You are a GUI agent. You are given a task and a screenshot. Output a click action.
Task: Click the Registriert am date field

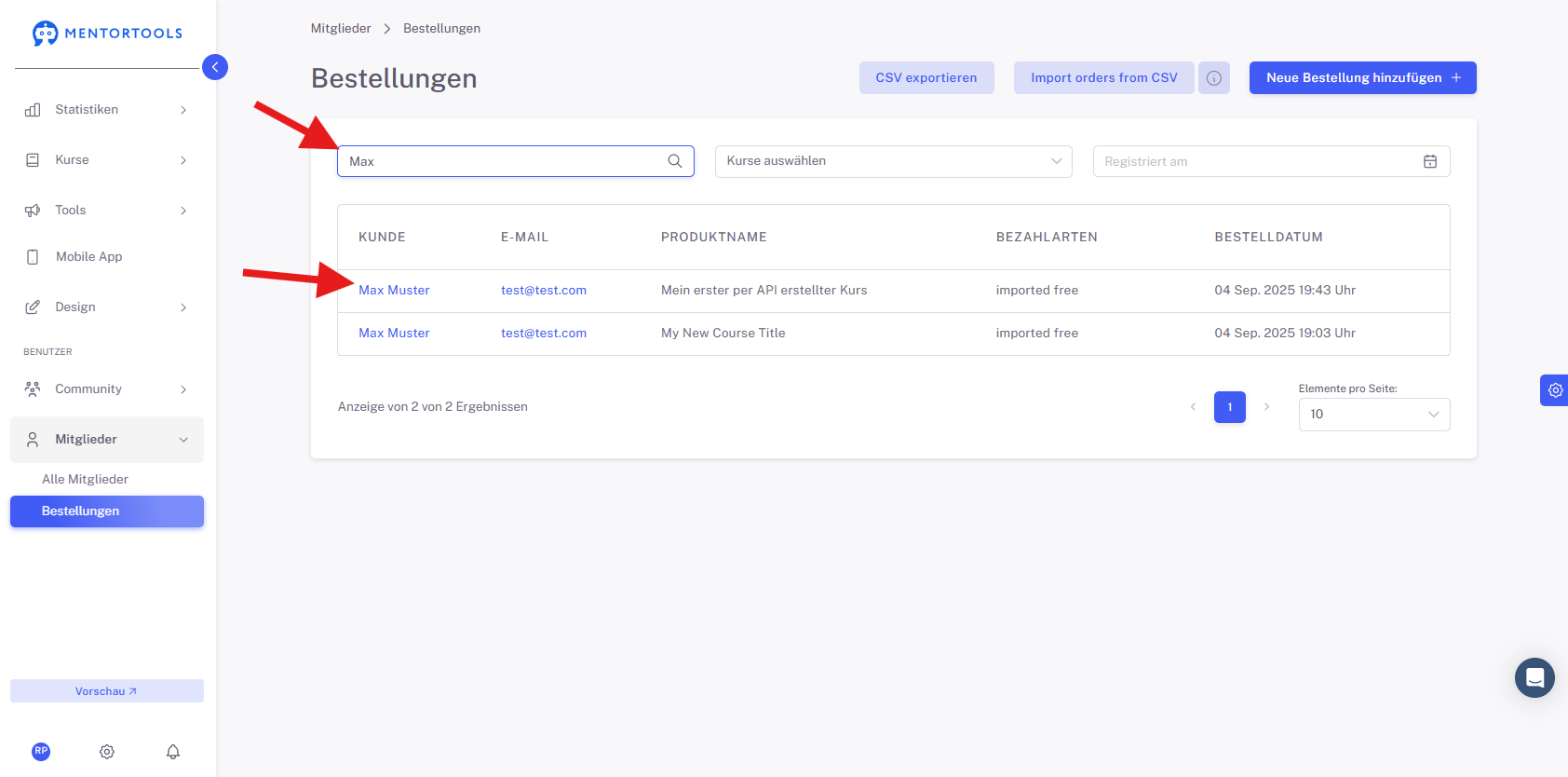click(x=1272, y=161)
